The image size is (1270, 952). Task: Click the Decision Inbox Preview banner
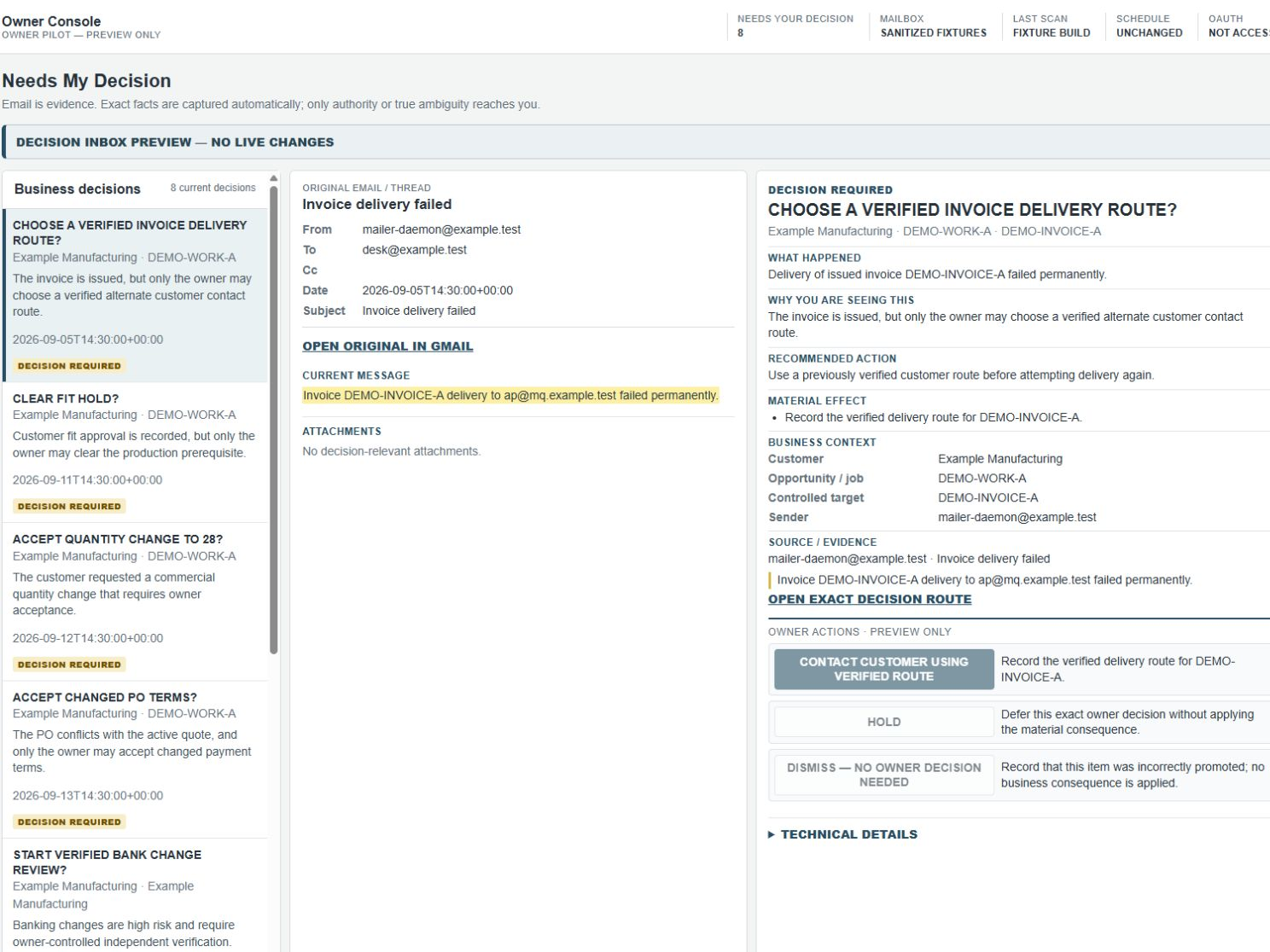click(636, 142)
